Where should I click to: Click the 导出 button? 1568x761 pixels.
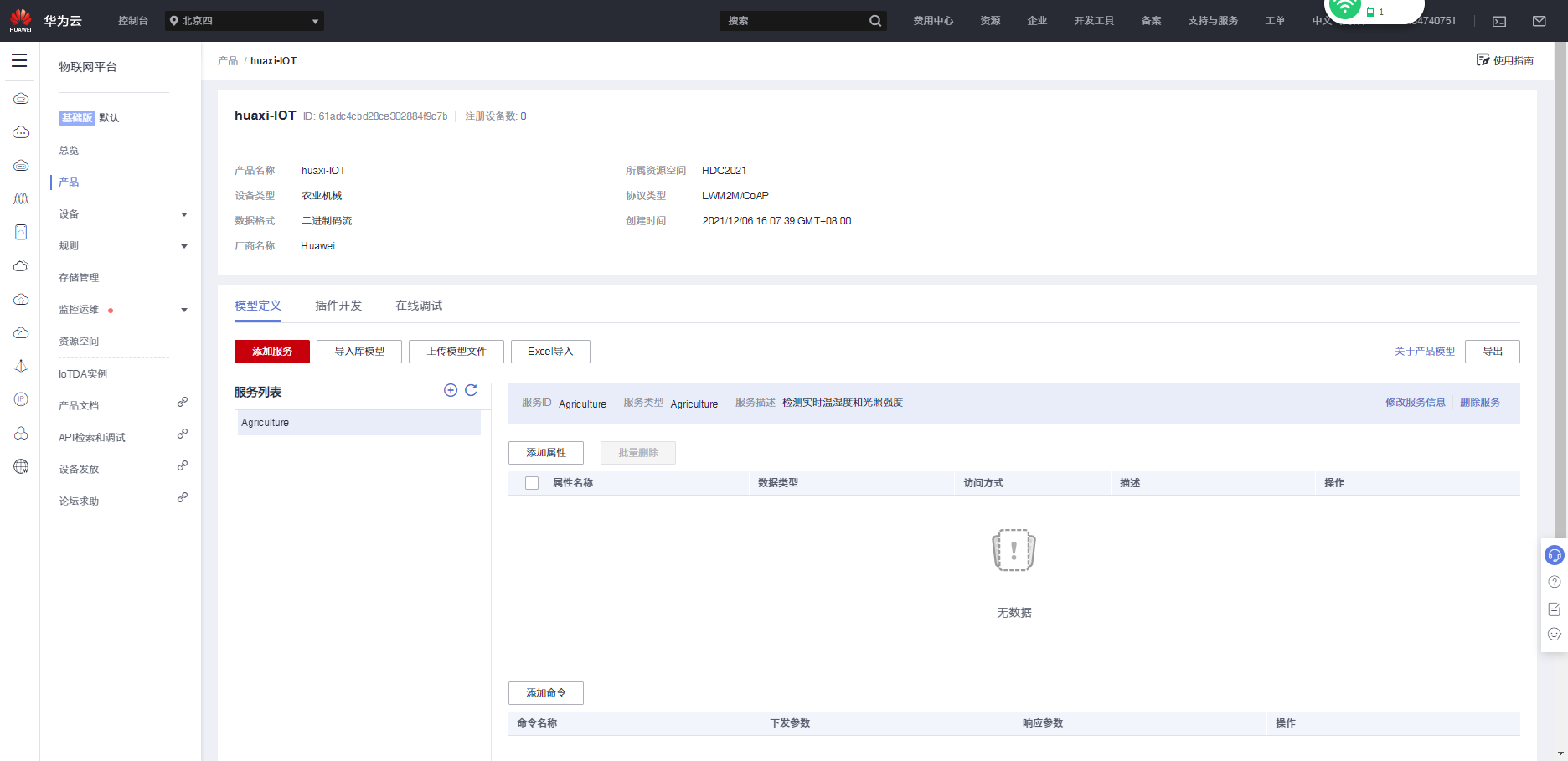click(1493, 352)
